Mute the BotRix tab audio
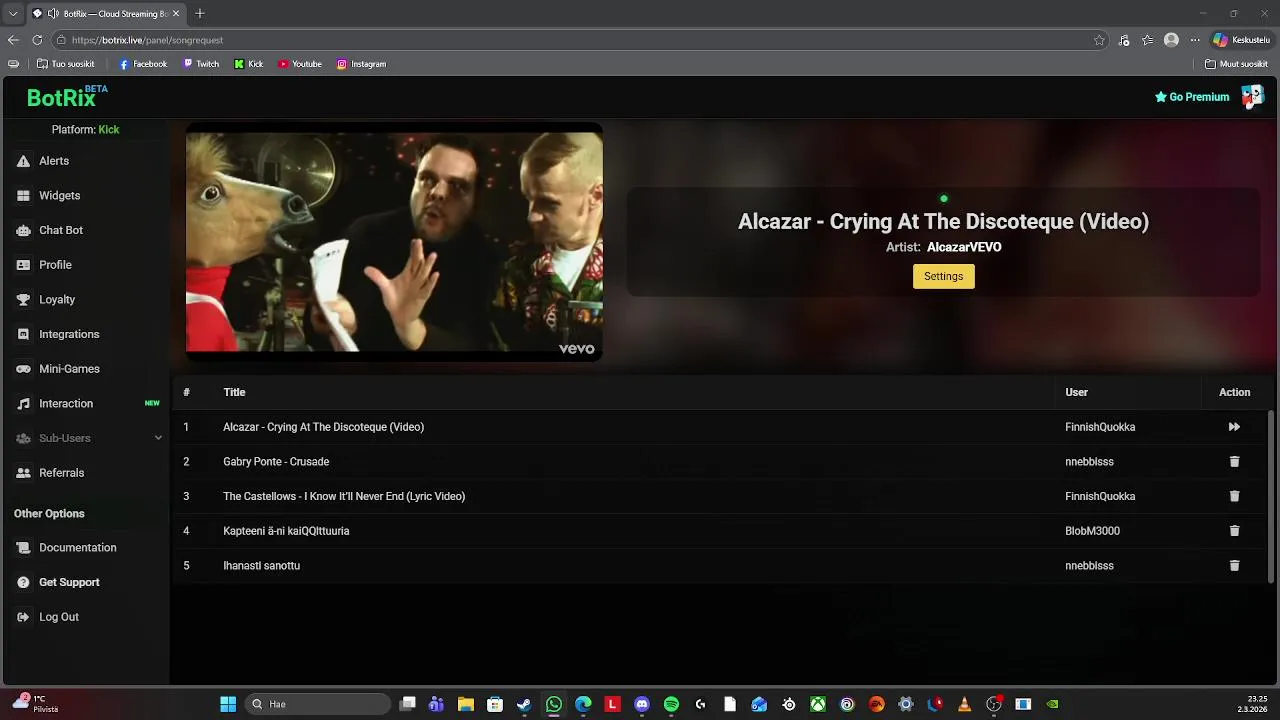 pos(53,14)
